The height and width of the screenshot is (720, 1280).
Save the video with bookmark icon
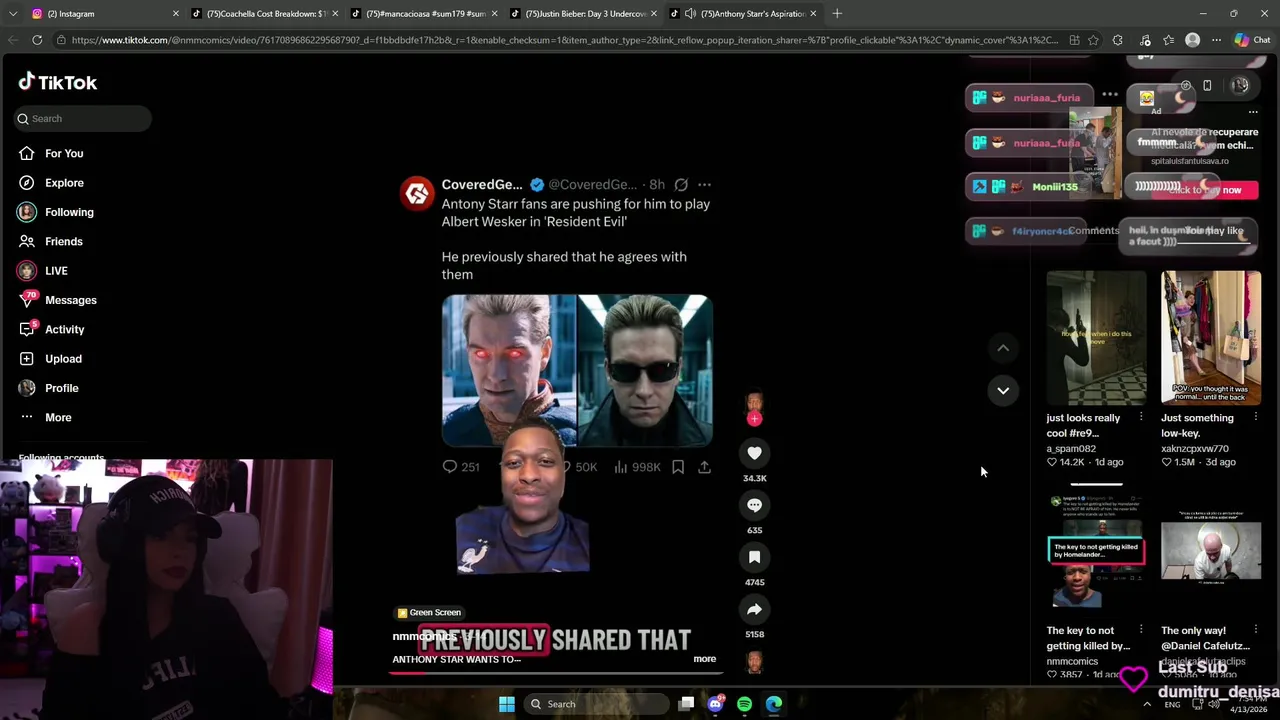754,557
